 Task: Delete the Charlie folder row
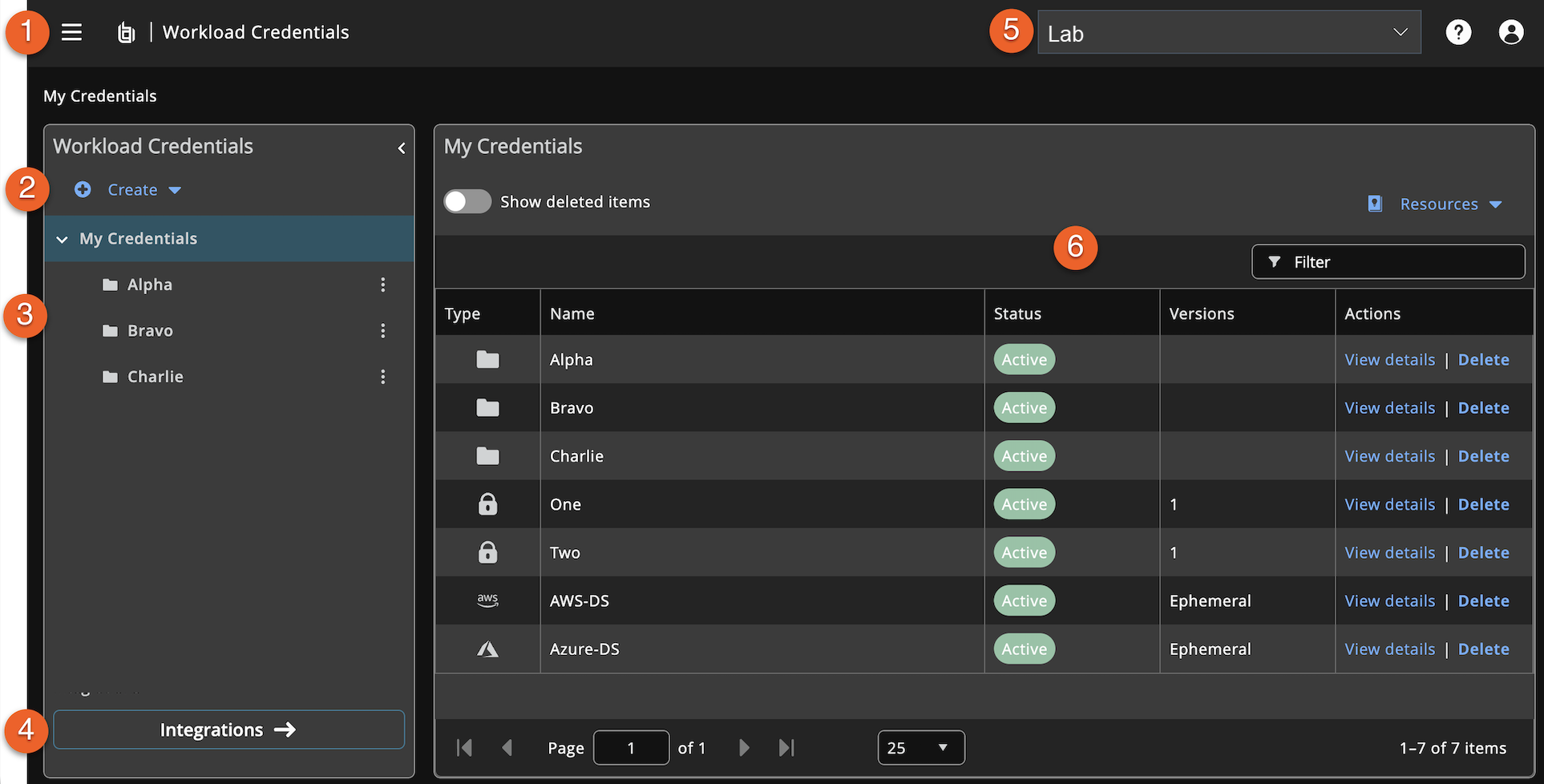[x=1484, y=455]
